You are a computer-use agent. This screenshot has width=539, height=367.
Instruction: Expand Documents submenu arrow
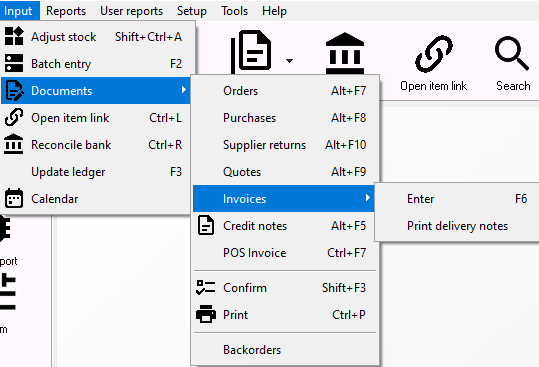click(184, 90)
